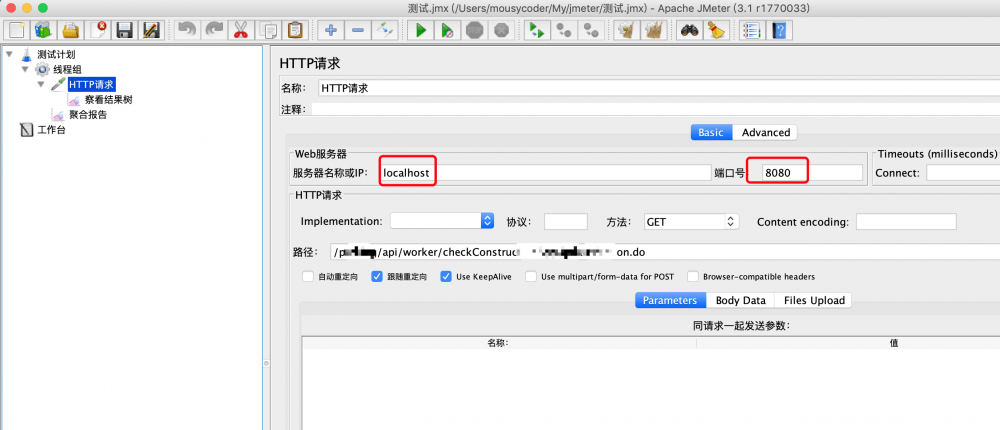Image resolution: width=1000 pixels, height=430 pixels.
Task: Switch to the Basic tab
Action: tap(711, 132)
